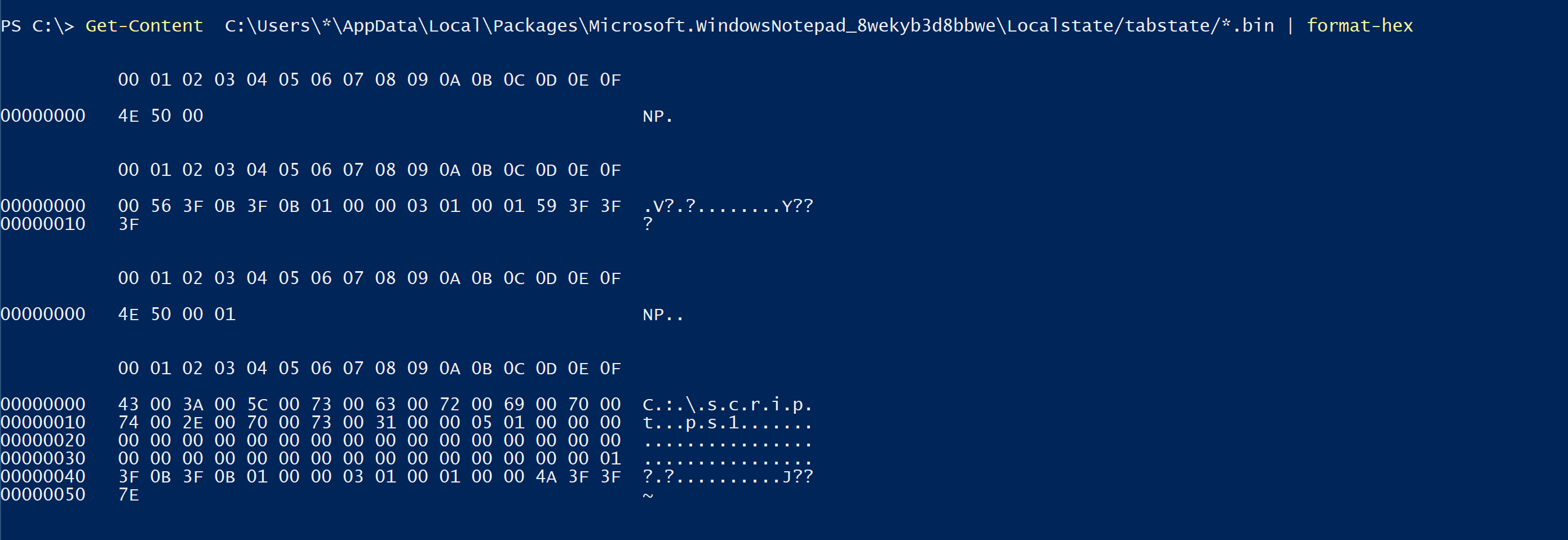This screenshot has height=540, width=1568.
Task: Click the 00000020 offset label
Action: 43,440
